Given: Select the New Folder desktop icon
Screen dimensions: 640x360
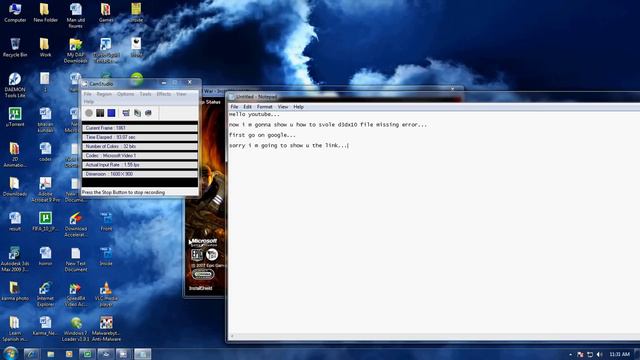Looking at the screenshot, I should point(45,13).
